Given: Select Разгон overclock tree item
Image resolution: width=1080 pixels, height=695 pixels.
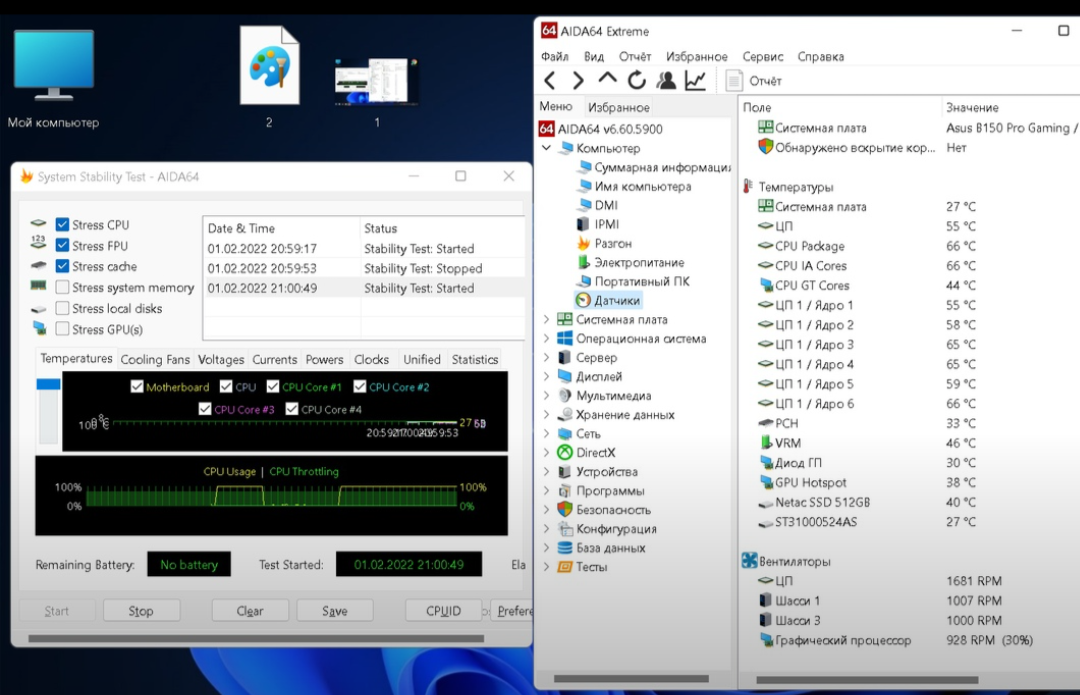Looking at the screenshot, I should (x=605, y=243).
